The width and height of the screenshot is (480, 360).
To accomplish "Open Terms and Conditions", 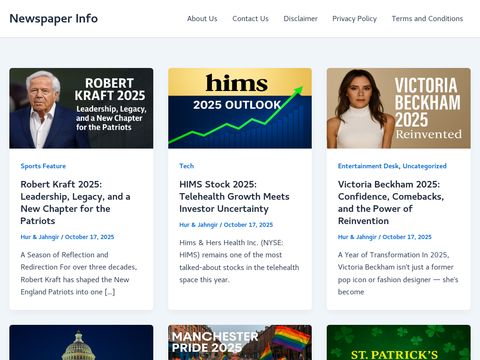I will (x=427, y=19).
